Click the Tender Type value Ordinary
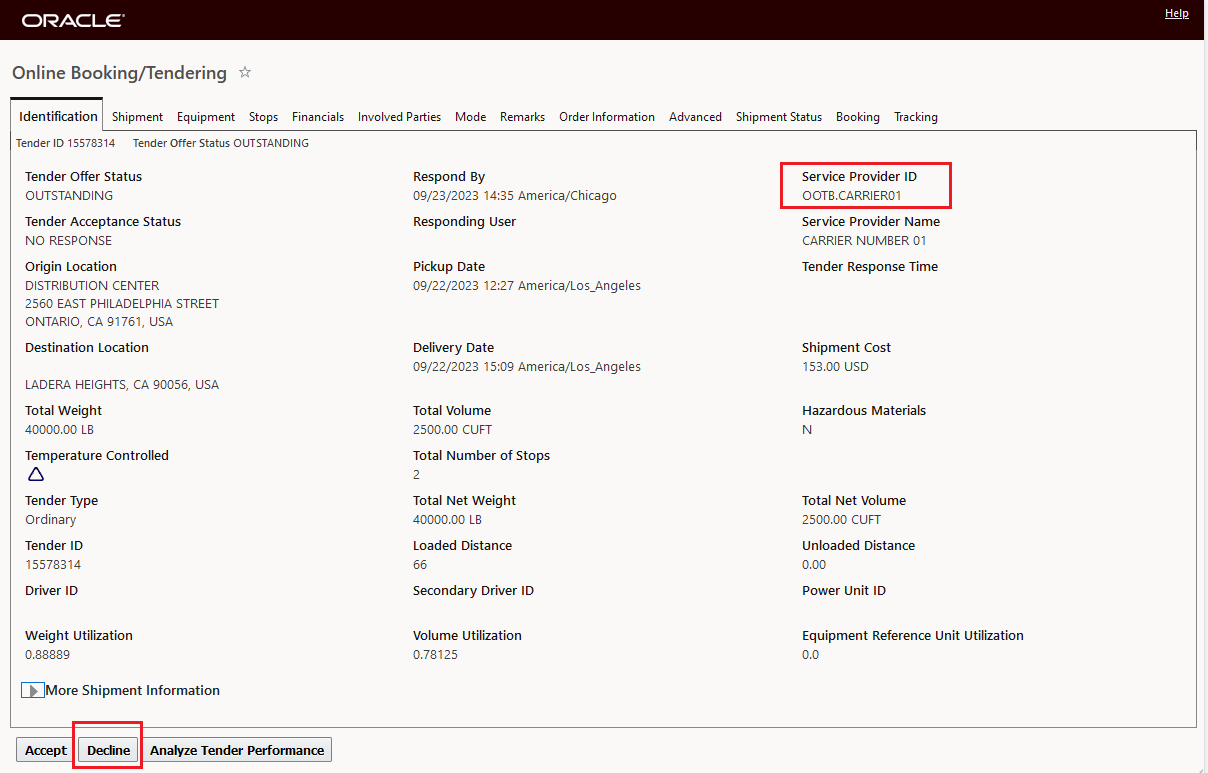 point(51,520)
